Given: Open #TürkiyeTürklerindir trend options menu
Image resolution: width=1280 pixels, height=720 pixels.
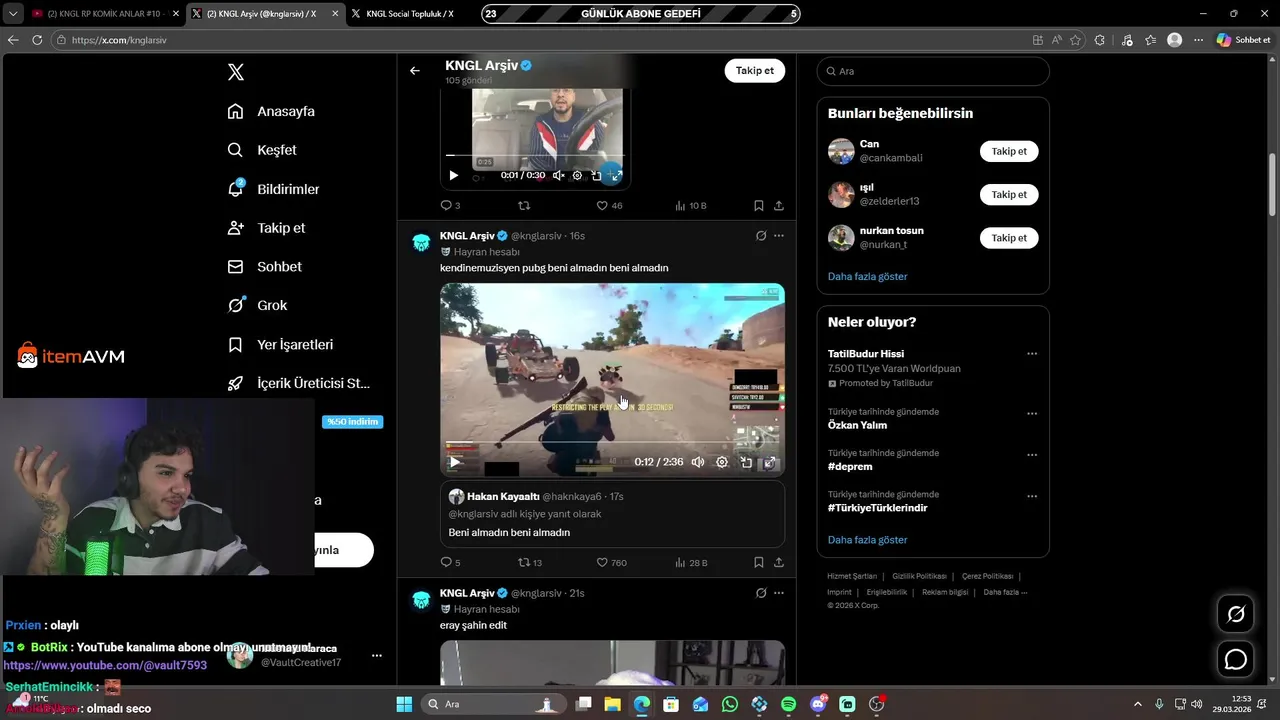Looking at the screenshot, I should pos(1032,496).
